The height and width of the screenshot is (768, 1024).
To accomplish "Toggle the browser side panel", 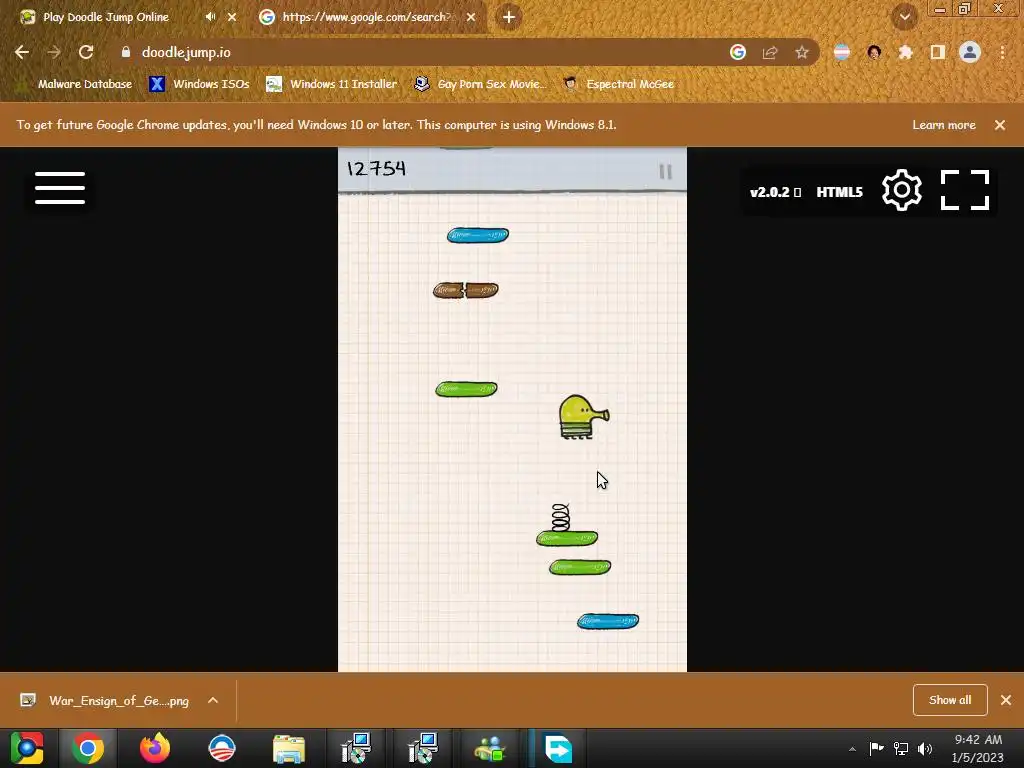I will pos(938,52).
